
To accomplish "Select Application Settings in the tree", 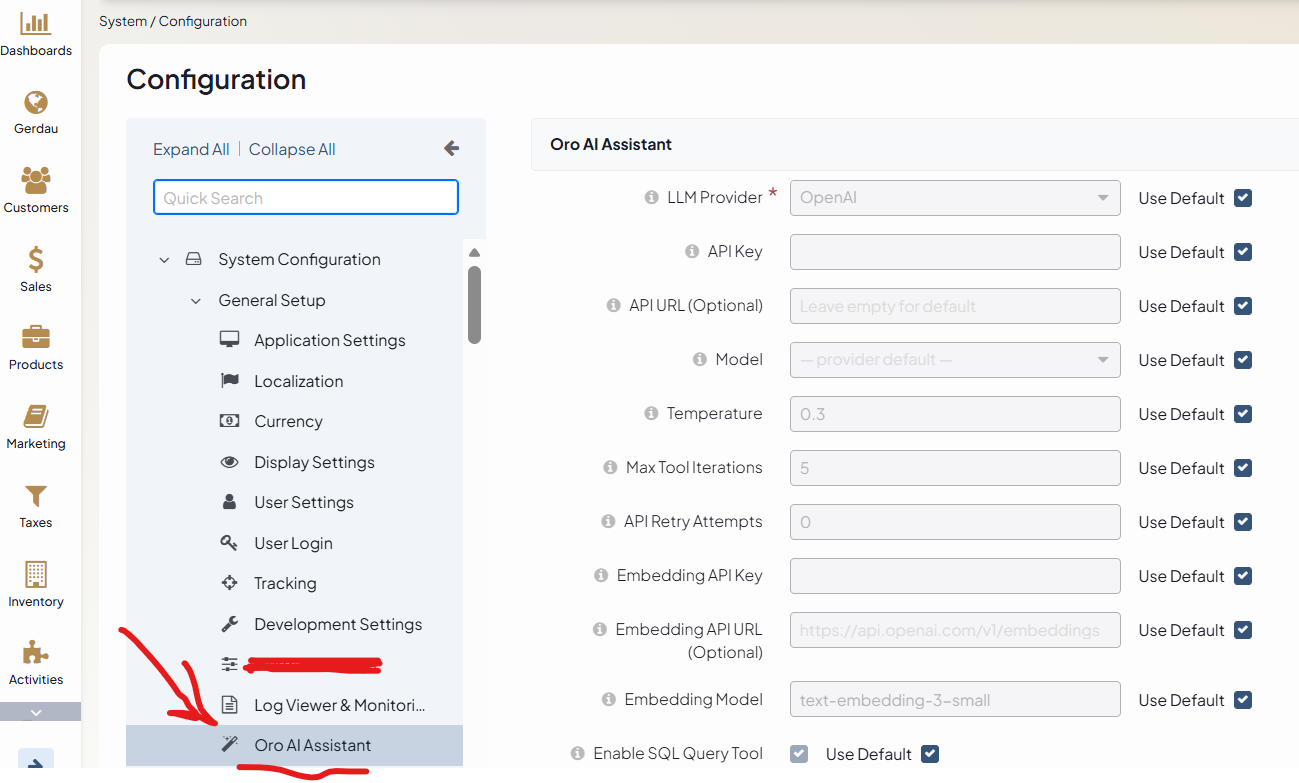I will [329, 340].
